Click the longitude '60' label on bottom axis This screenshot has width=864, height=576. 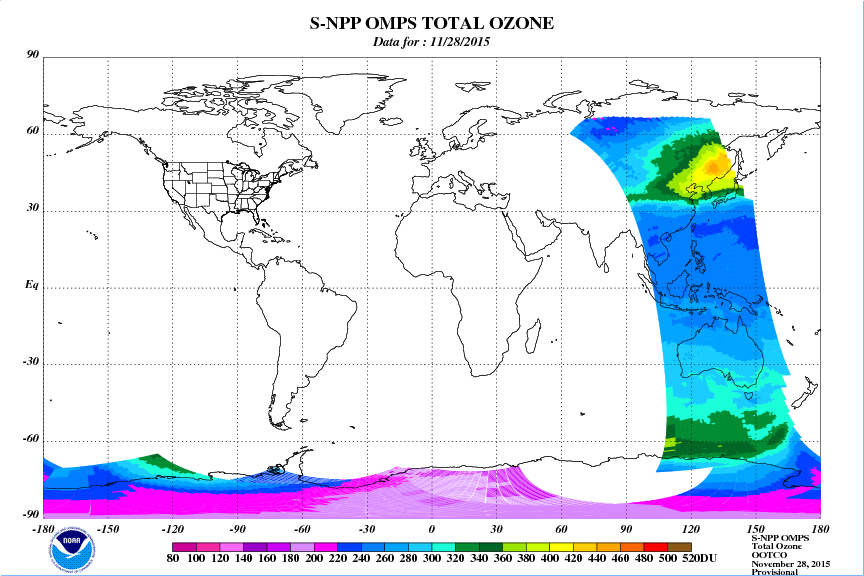[561, 530]
